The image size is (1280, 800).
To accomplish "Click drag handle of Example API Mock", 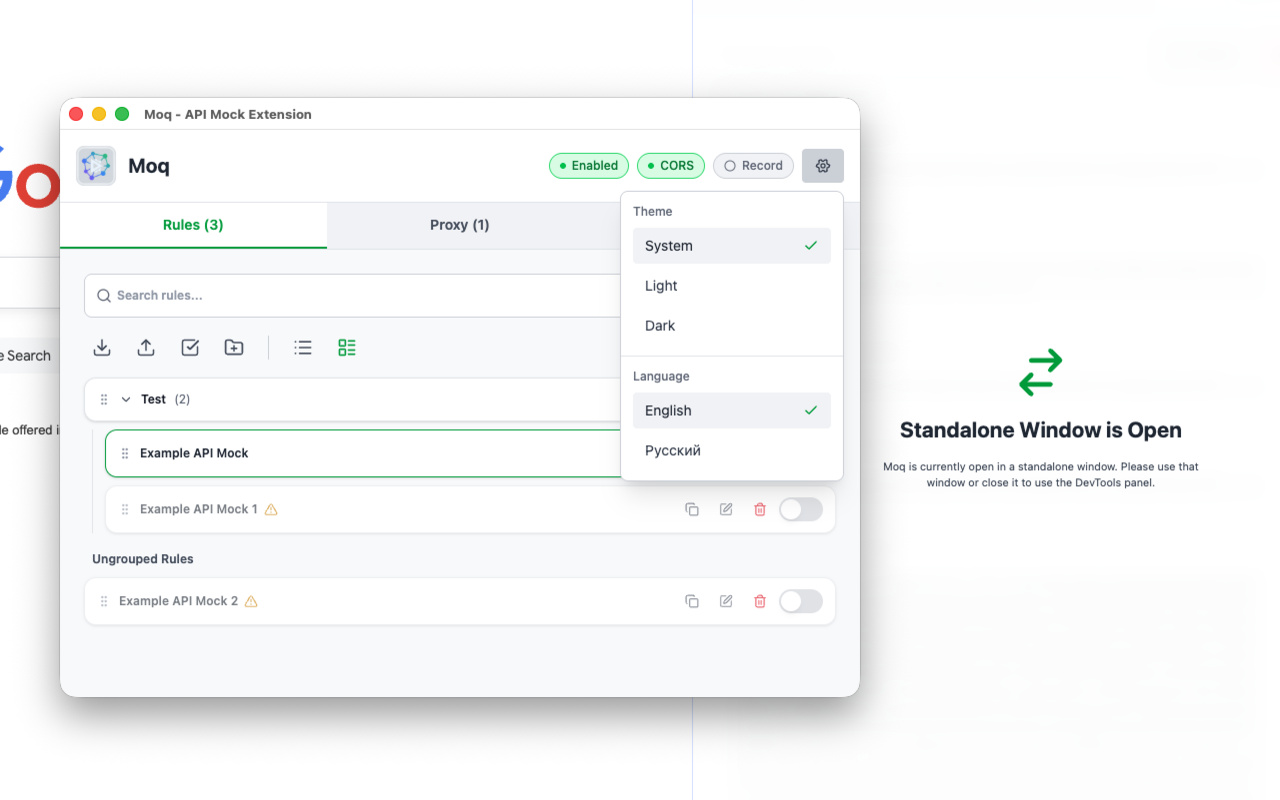I will (125, 453).
